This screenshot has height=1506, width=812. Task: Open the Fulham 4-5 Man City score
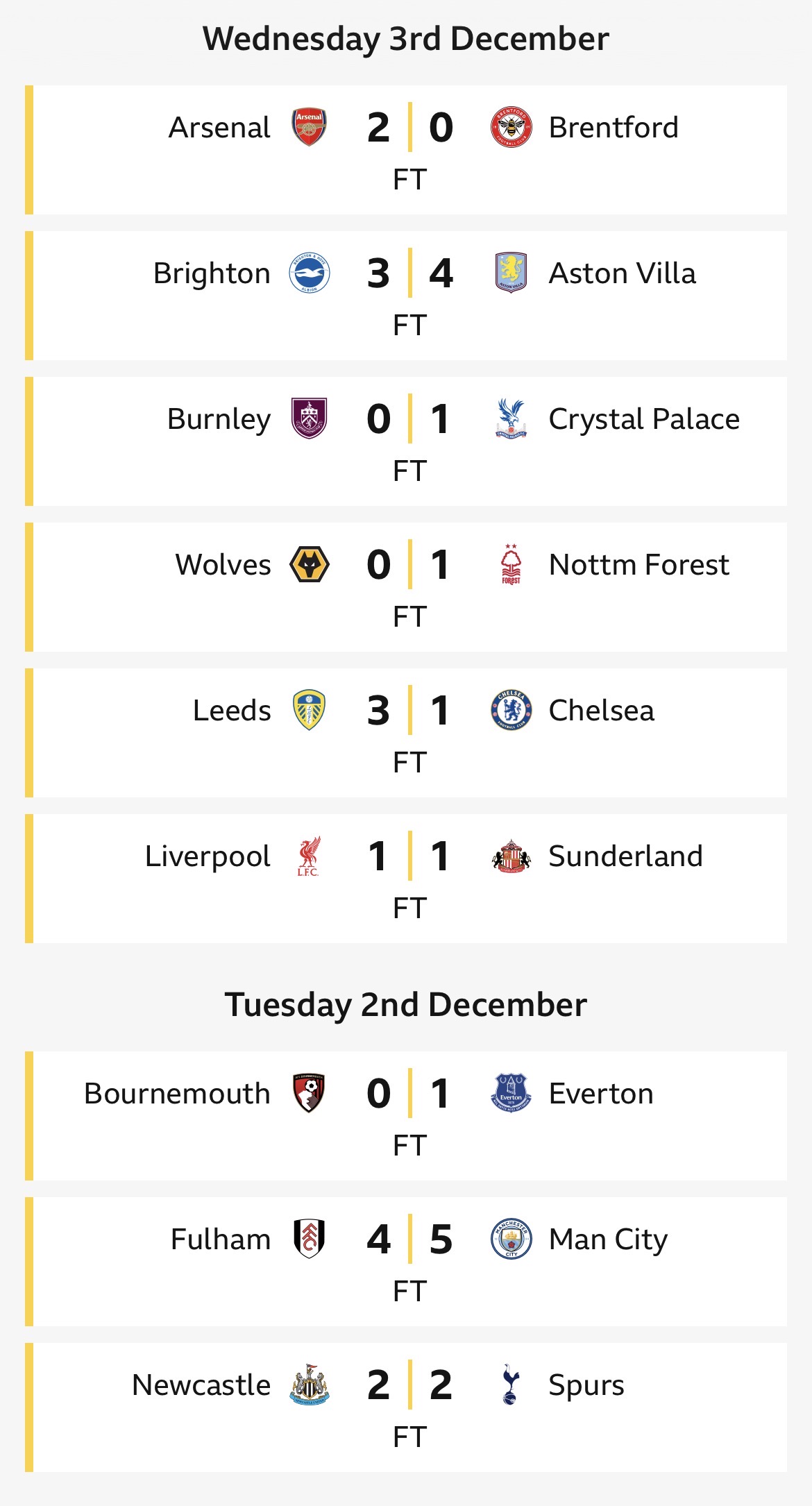pos(409,1240)
